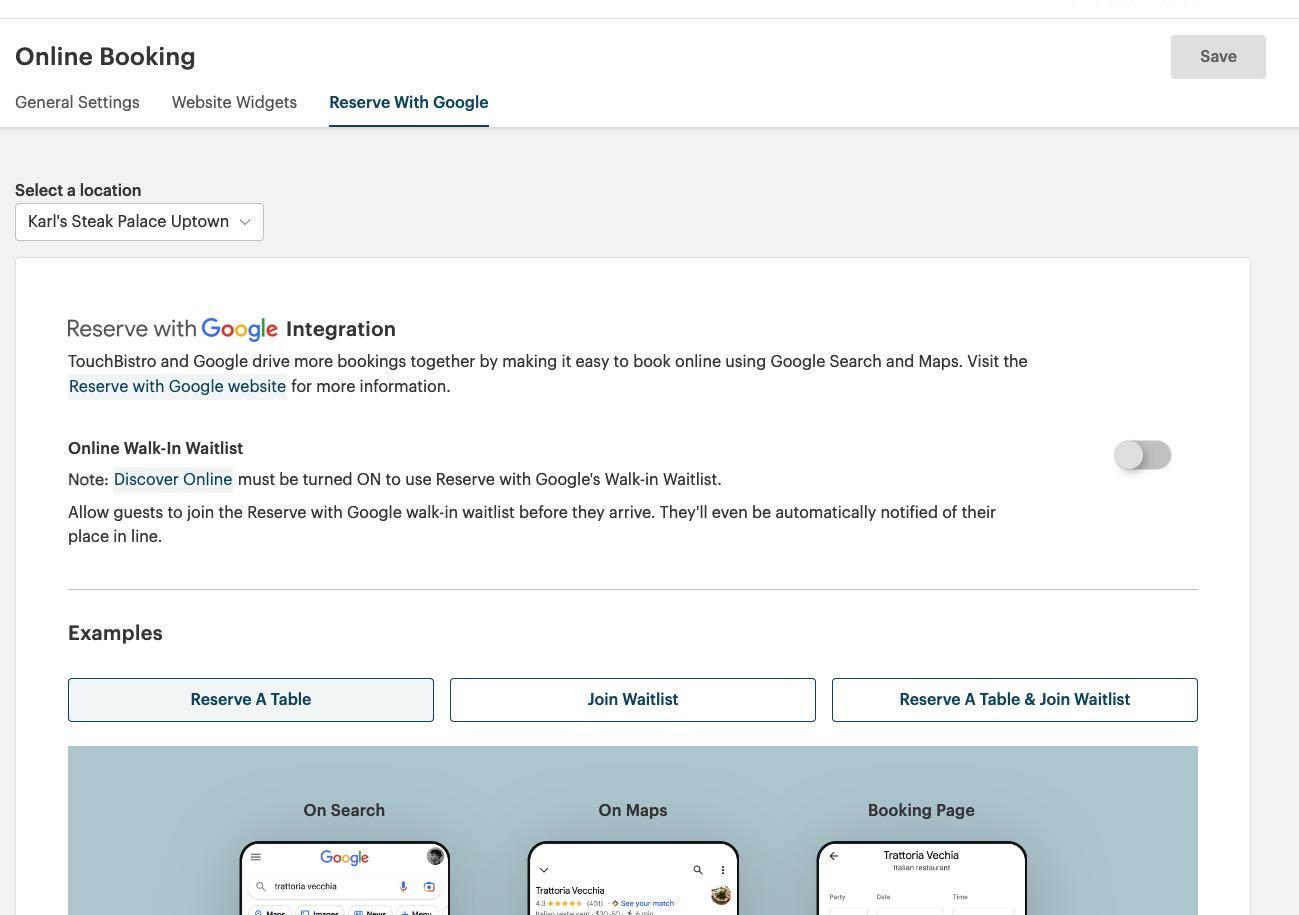Viewport: 1299px width, 915px height.
Task: Open the hamburger menu on the On Search phone preview
Action: pyautogui.click(x=256, y=857)
